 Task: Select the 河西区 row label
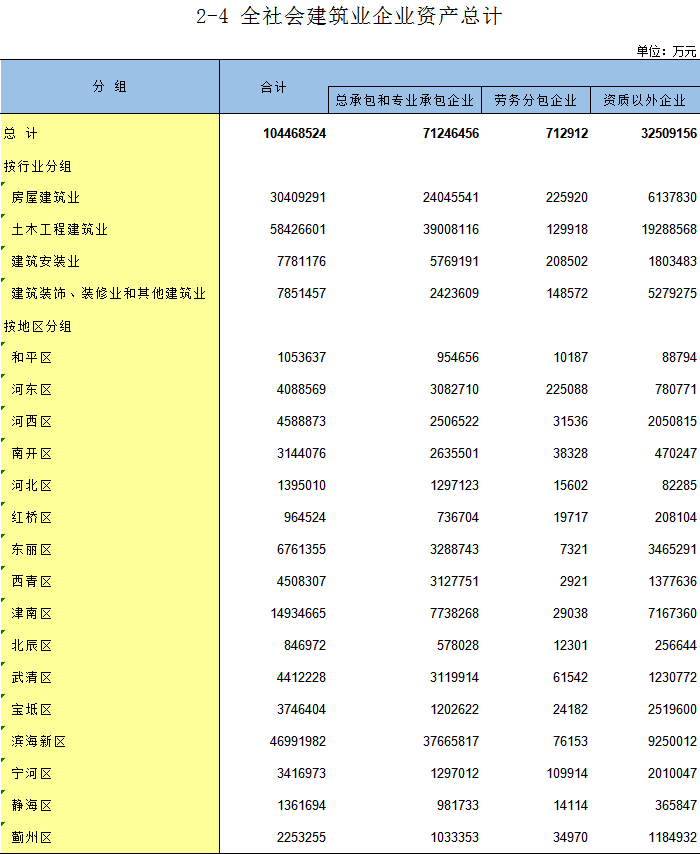point(32,422)
